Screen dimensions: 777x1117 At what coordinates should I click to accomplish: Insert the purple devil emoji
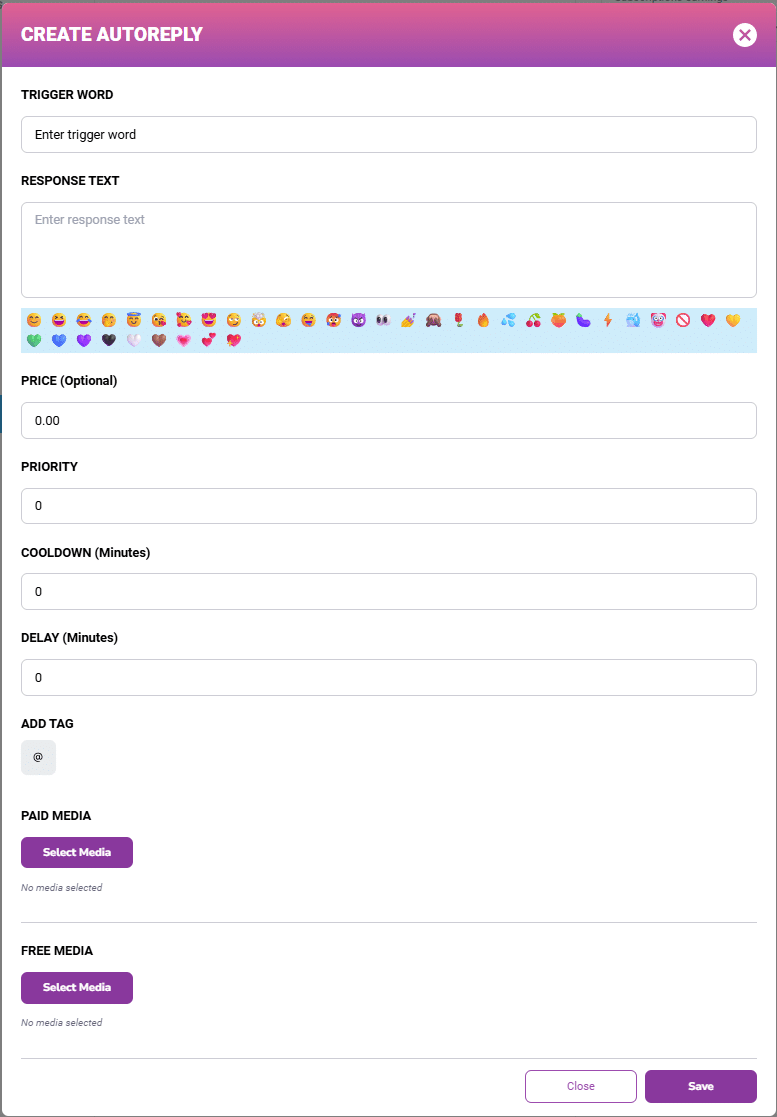click(359, 321)
